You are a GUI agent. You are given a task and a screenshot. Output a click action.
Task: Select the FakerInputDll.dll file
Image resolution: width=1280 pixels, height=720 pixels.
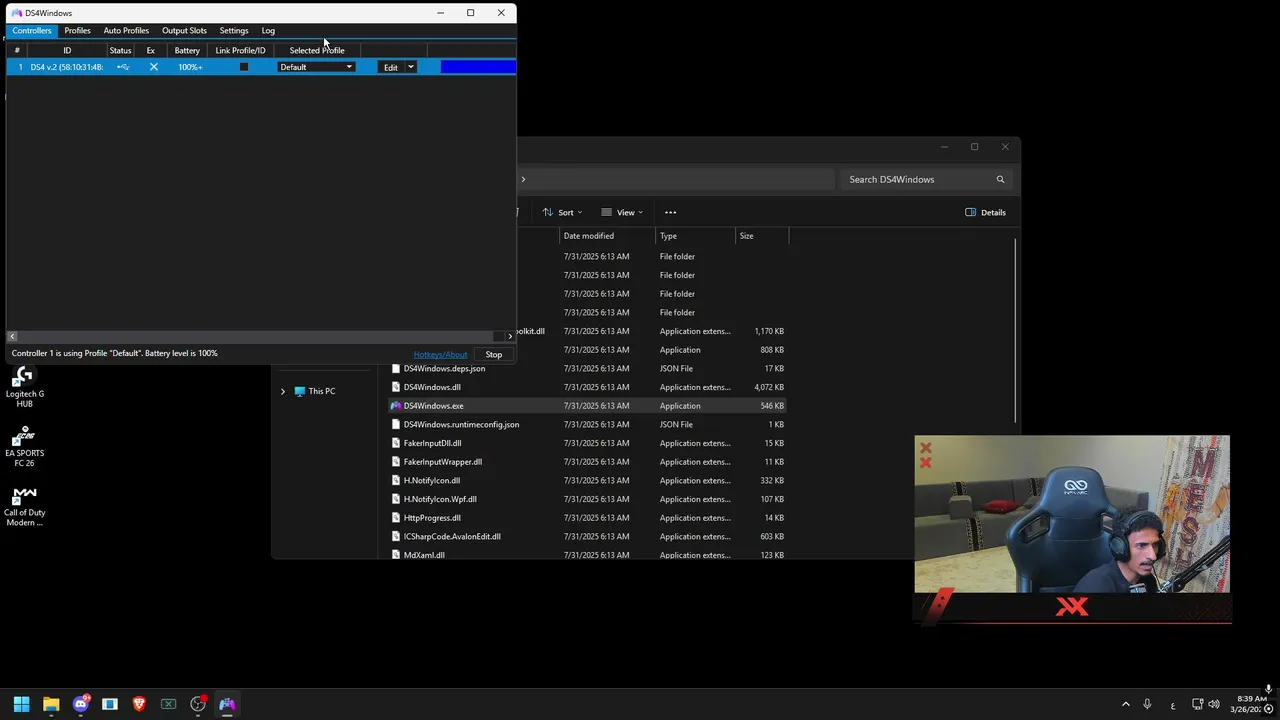click(x=587, y=443)
